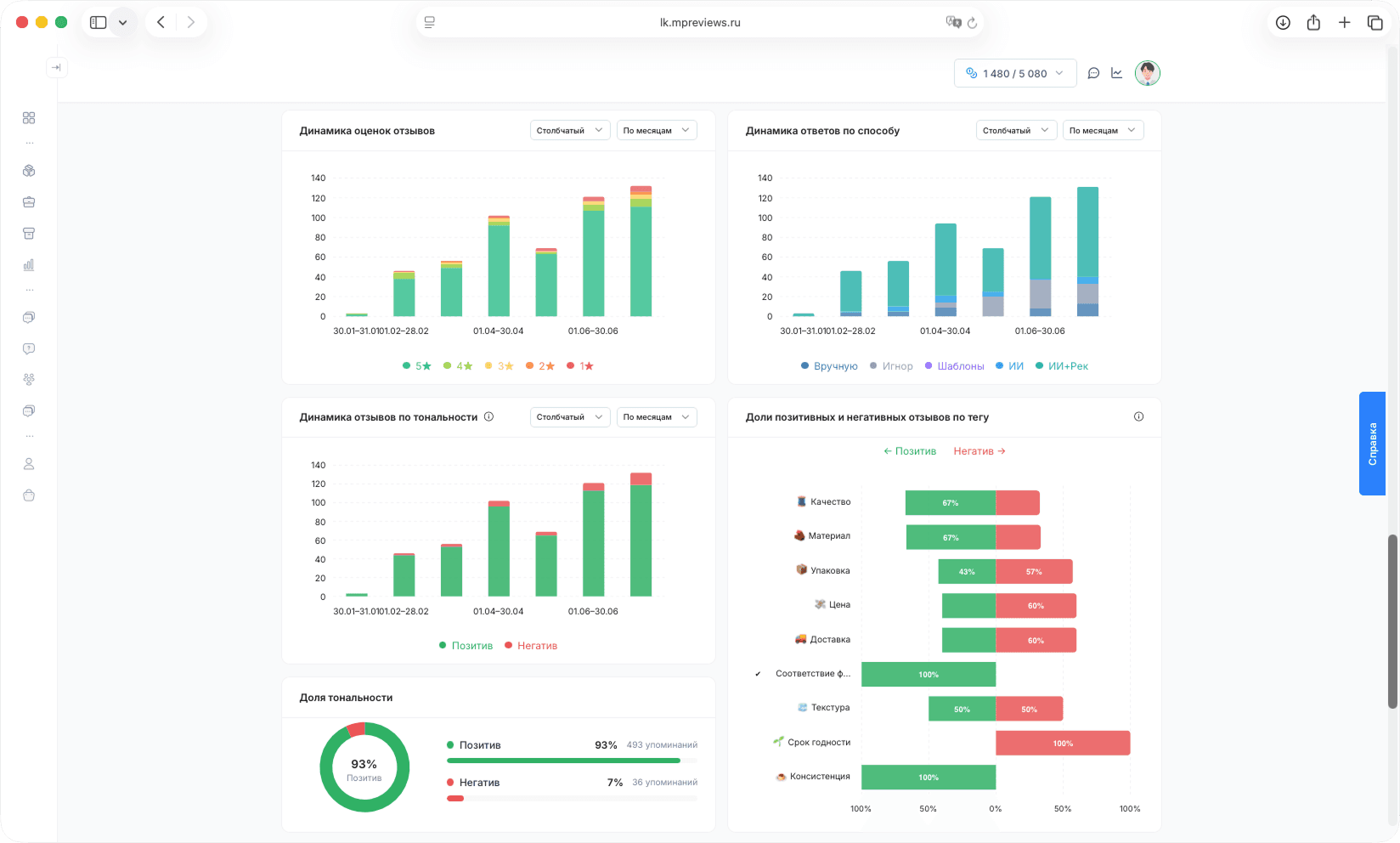Toggle the ИИ legend item
This screenshot has width=1400, height=843.
1010,366
